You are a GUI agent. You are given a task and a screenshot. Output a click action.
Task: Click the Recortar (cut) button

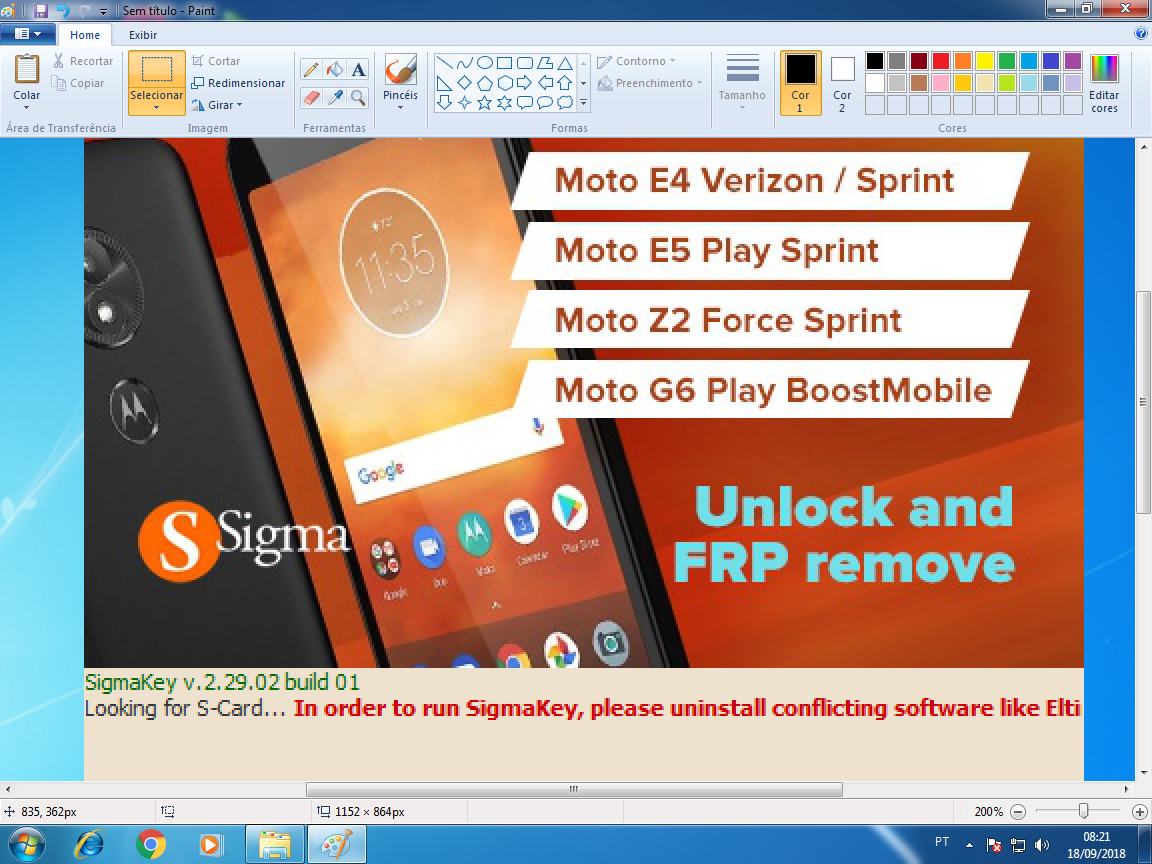click(x=83, y=61)
